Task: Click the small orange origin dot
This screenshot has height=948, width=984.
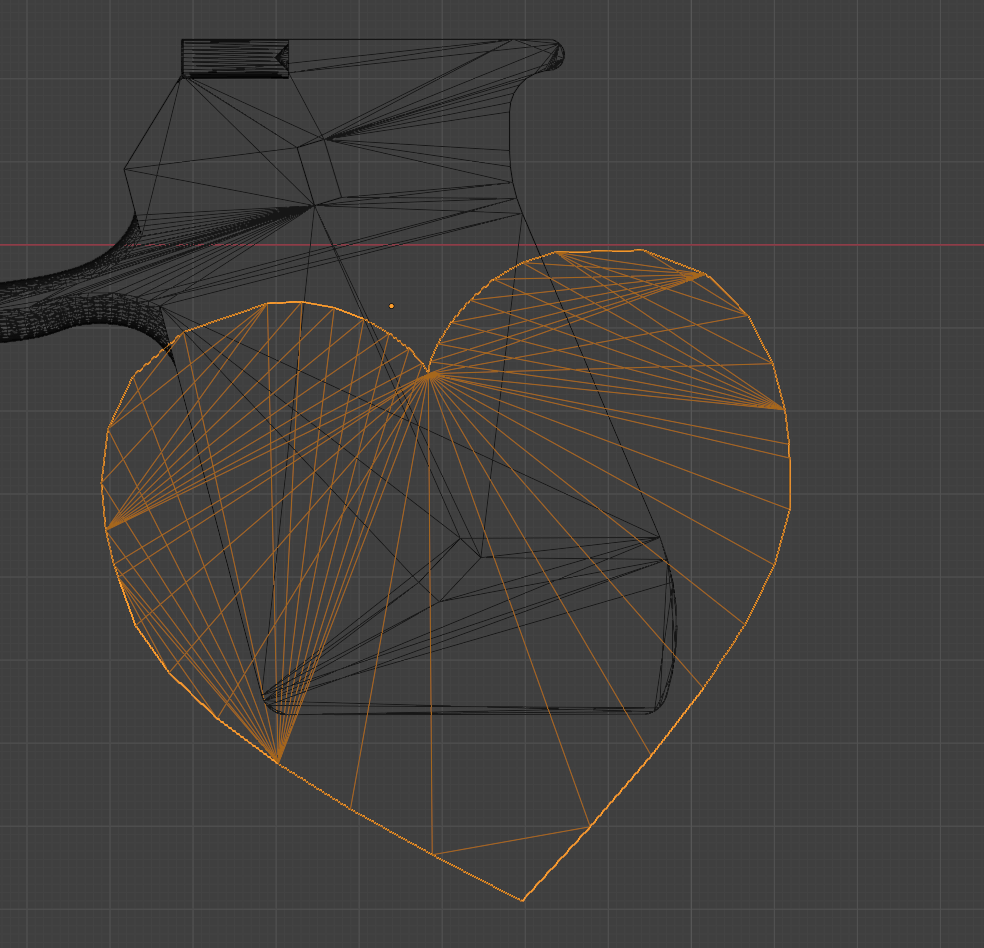Action: 392,306
